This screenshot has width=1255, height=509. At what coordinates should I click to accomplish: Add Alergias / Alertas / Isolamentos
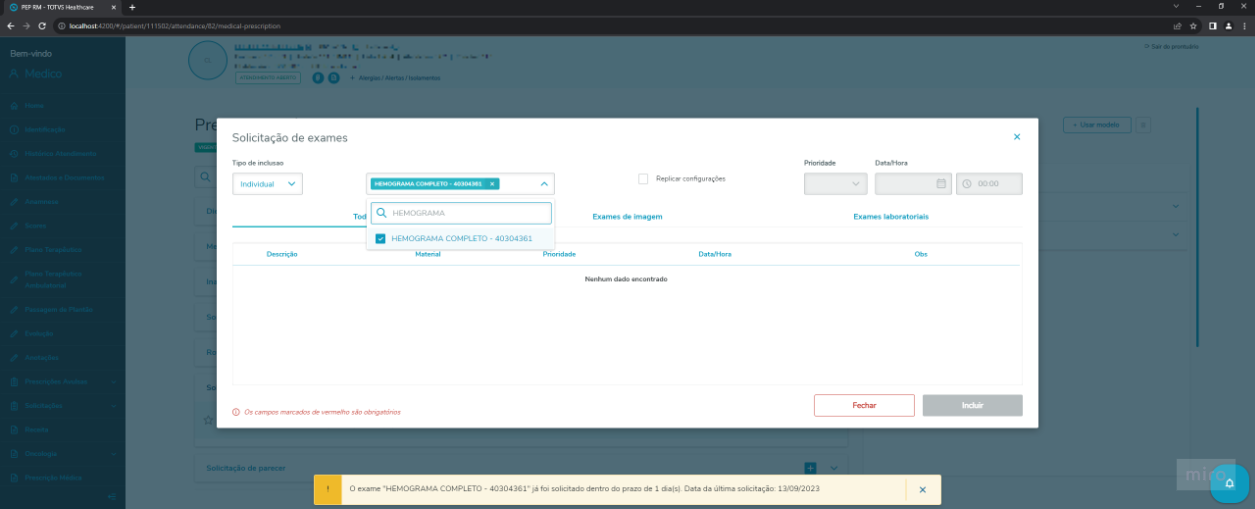coord(393,78)
